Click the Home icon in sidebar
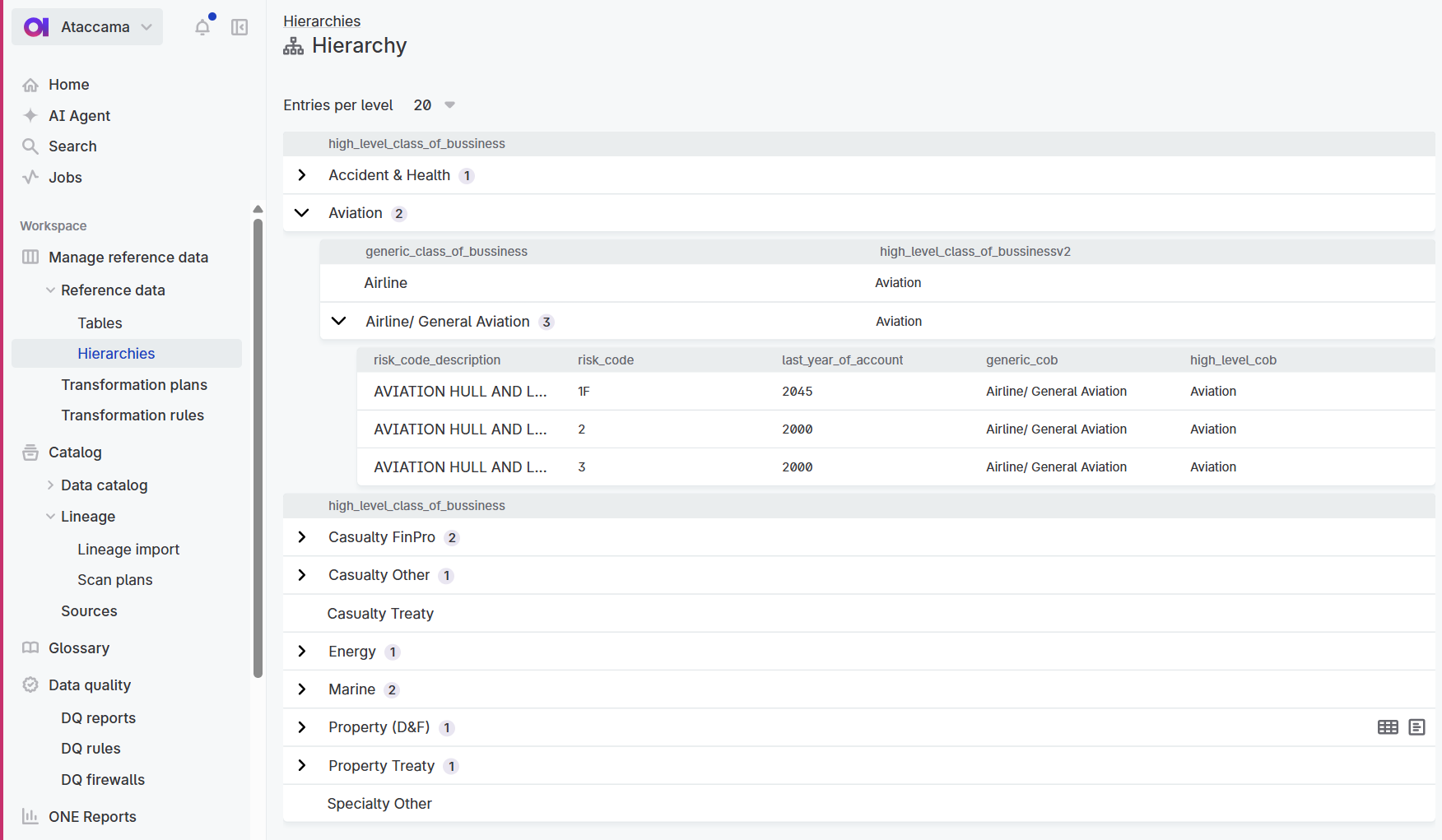Image resolution: width=1442 pixels, height=840 pixels. (x=30, y=85)
